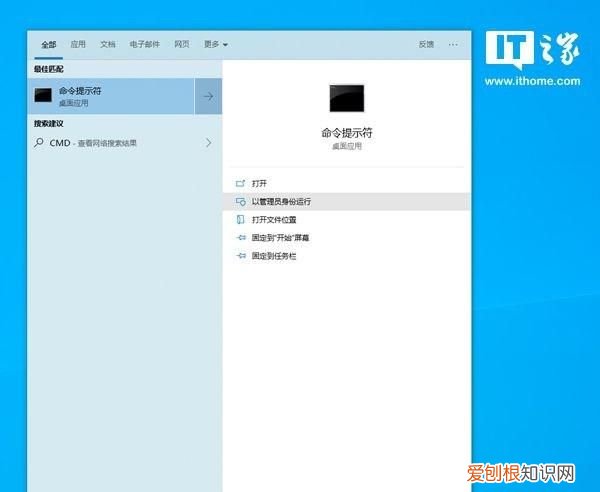Choose 固定到"开始"屏幕
Screen dimensions: 600x492
(x=346, y=238)
